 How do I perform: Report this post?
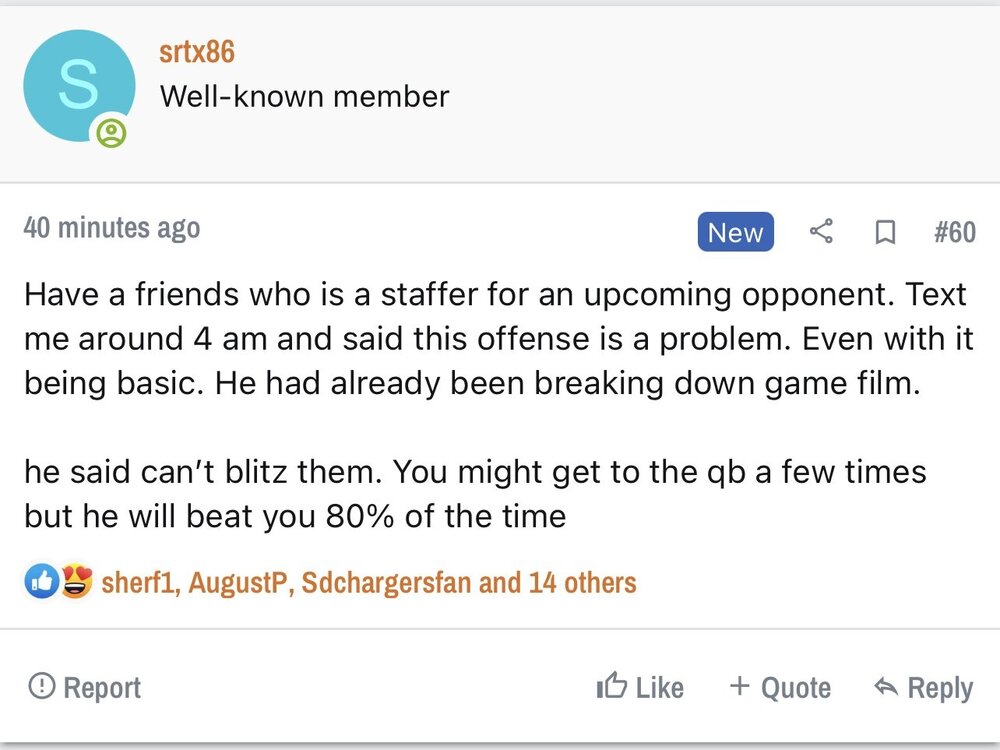point(85,687)
